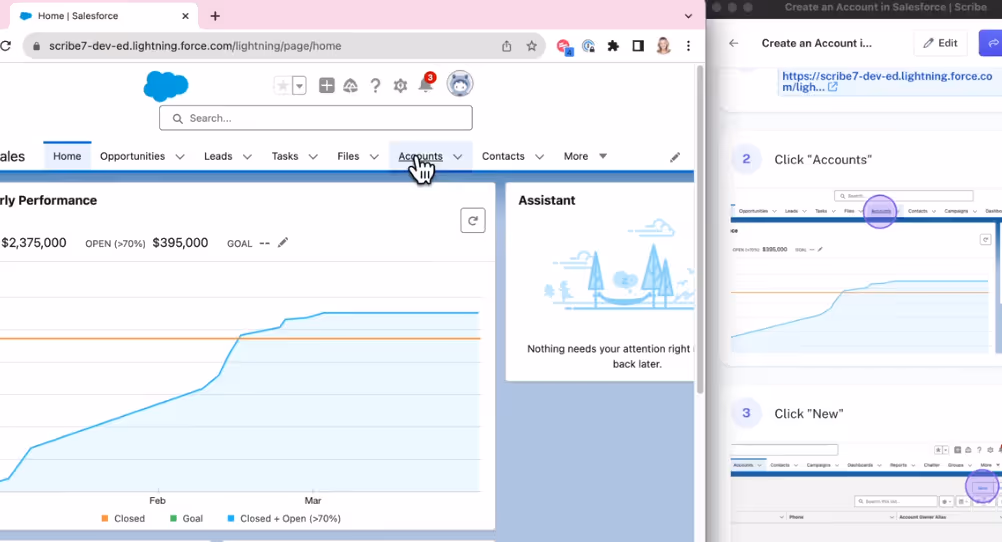This screenshot has width=1002, height=542.
Task: Open the Contacts tab
Action: pyautogui.click(x=503, y=156)
